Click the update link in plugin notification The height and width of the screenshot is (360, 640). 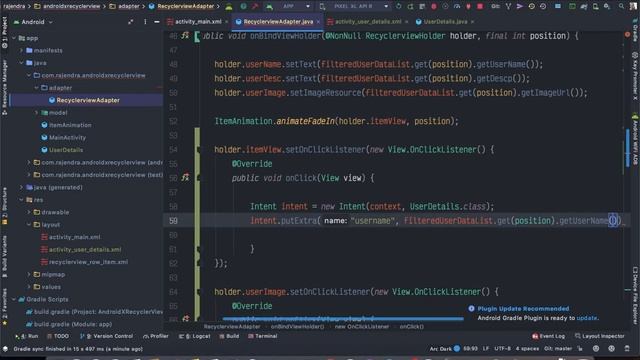pos(587,318)
